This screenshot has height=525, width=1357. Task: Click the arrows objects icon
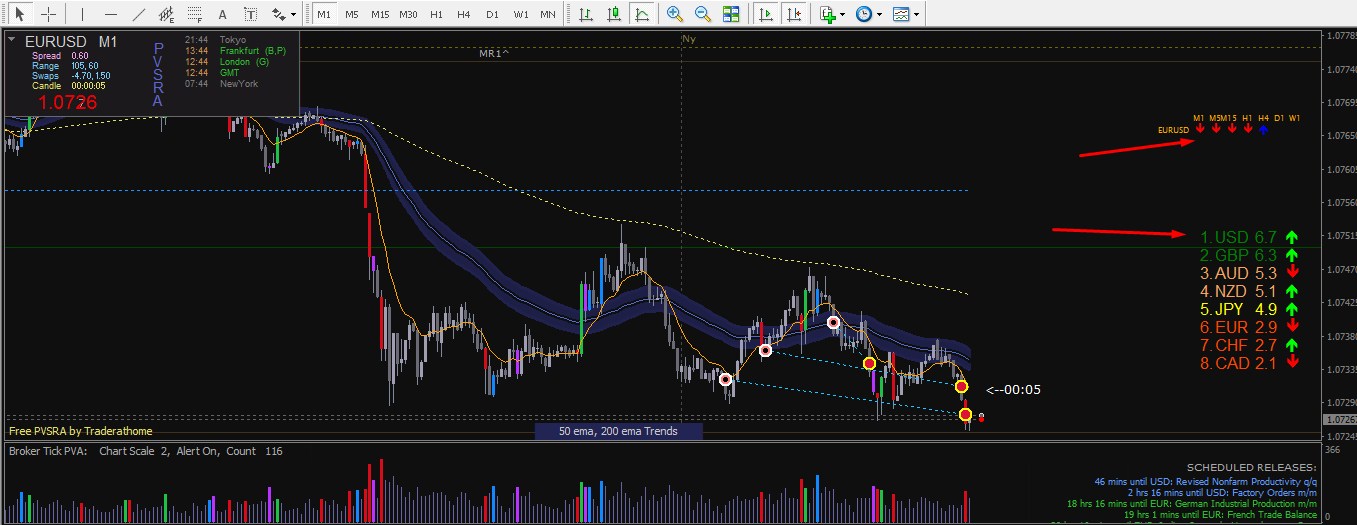tap(279, 15)
